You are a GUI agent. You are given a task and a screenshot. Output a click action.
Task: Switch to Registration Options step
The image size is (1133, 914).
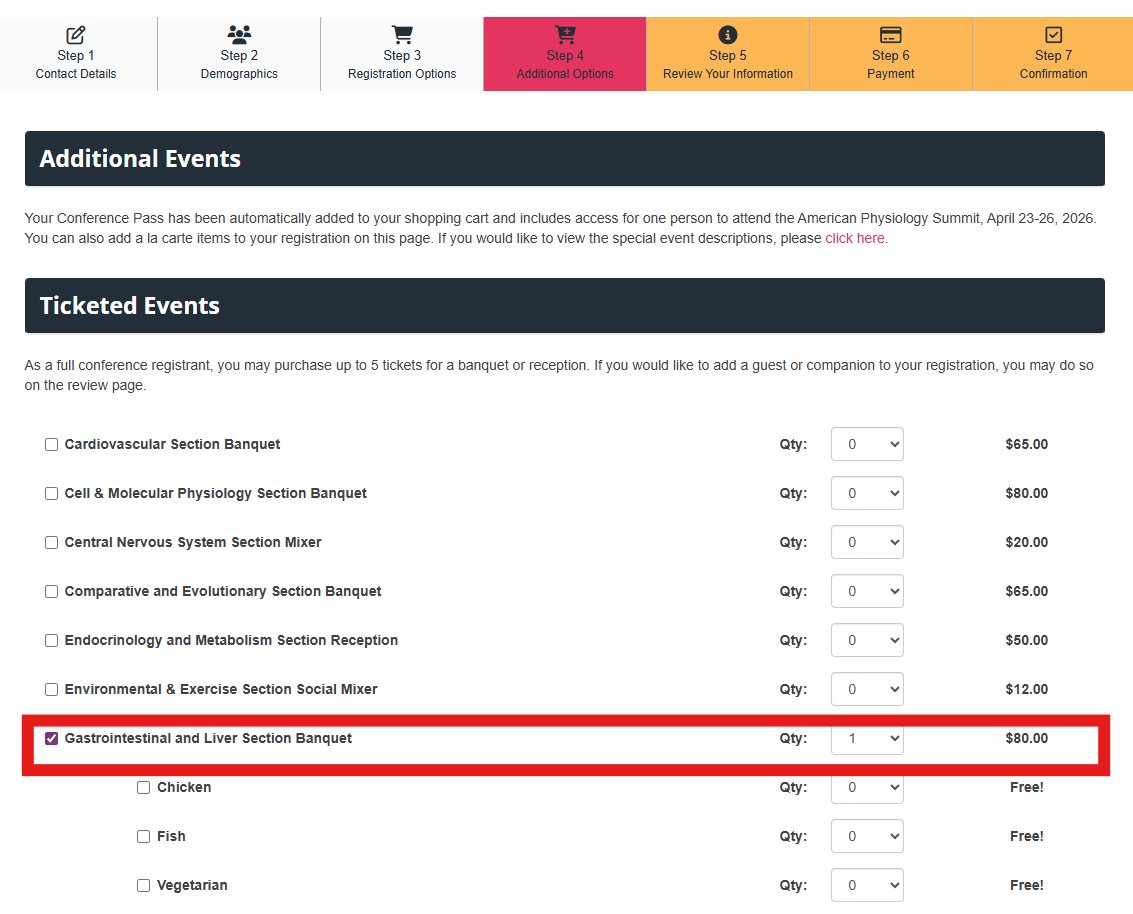tap(402, 54)
